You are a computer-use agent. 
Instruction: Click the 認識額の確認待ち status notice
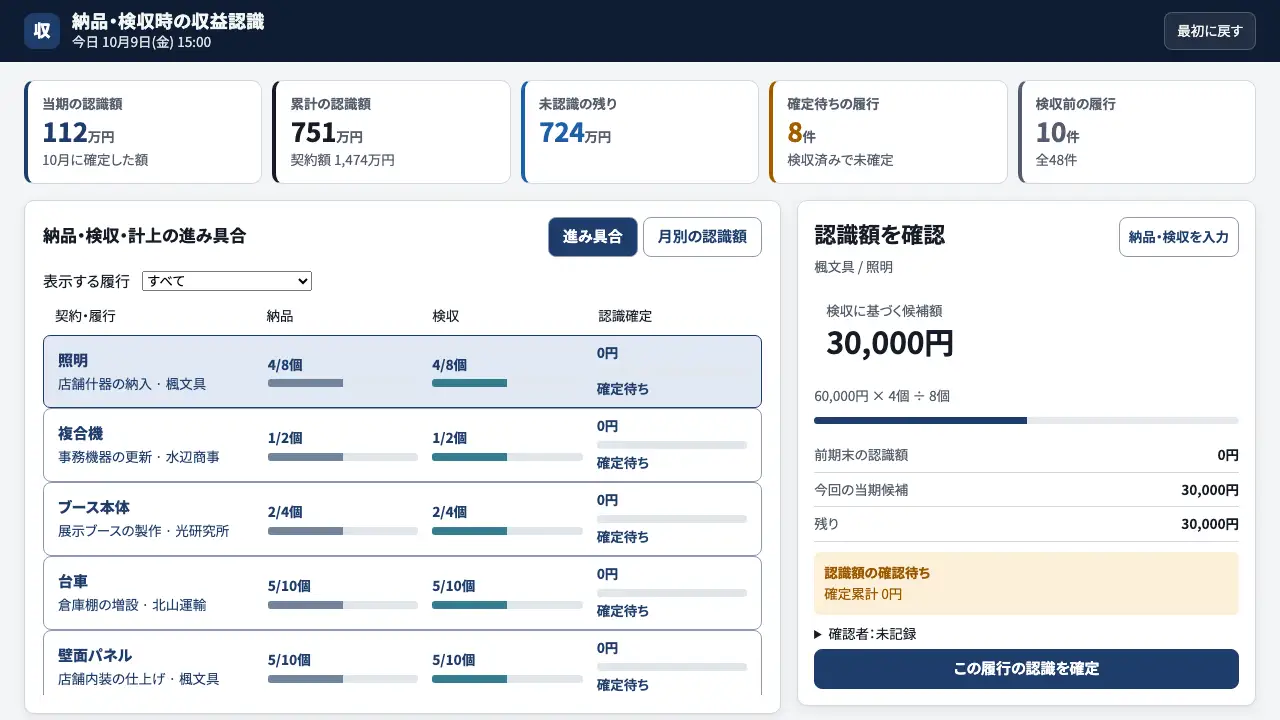[1026, 583]
